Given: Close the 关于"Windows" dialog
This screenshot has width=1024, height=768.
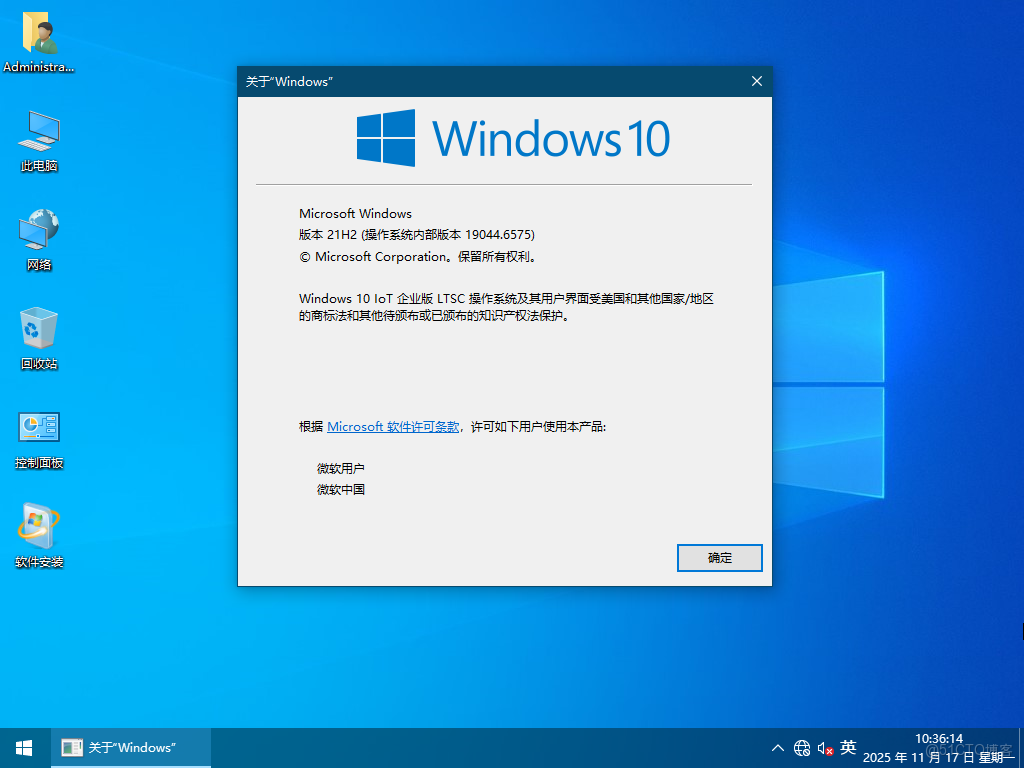Looking at the screenshot, I should (757, 81).
